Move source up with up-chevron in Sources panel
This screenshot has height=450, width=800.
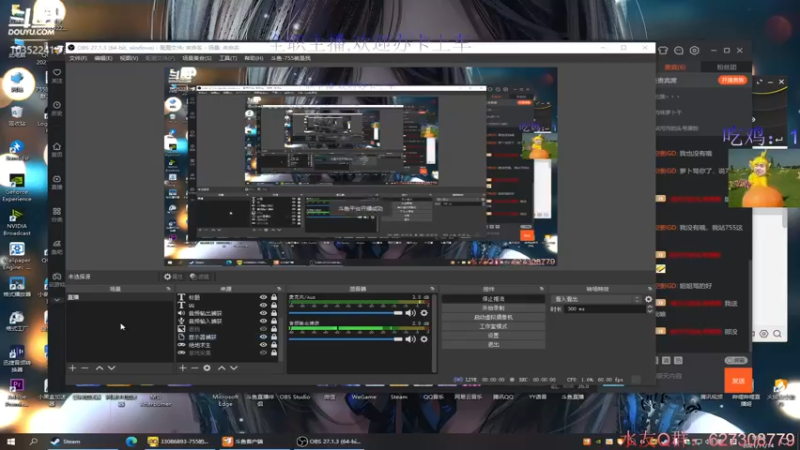point(221,368)
